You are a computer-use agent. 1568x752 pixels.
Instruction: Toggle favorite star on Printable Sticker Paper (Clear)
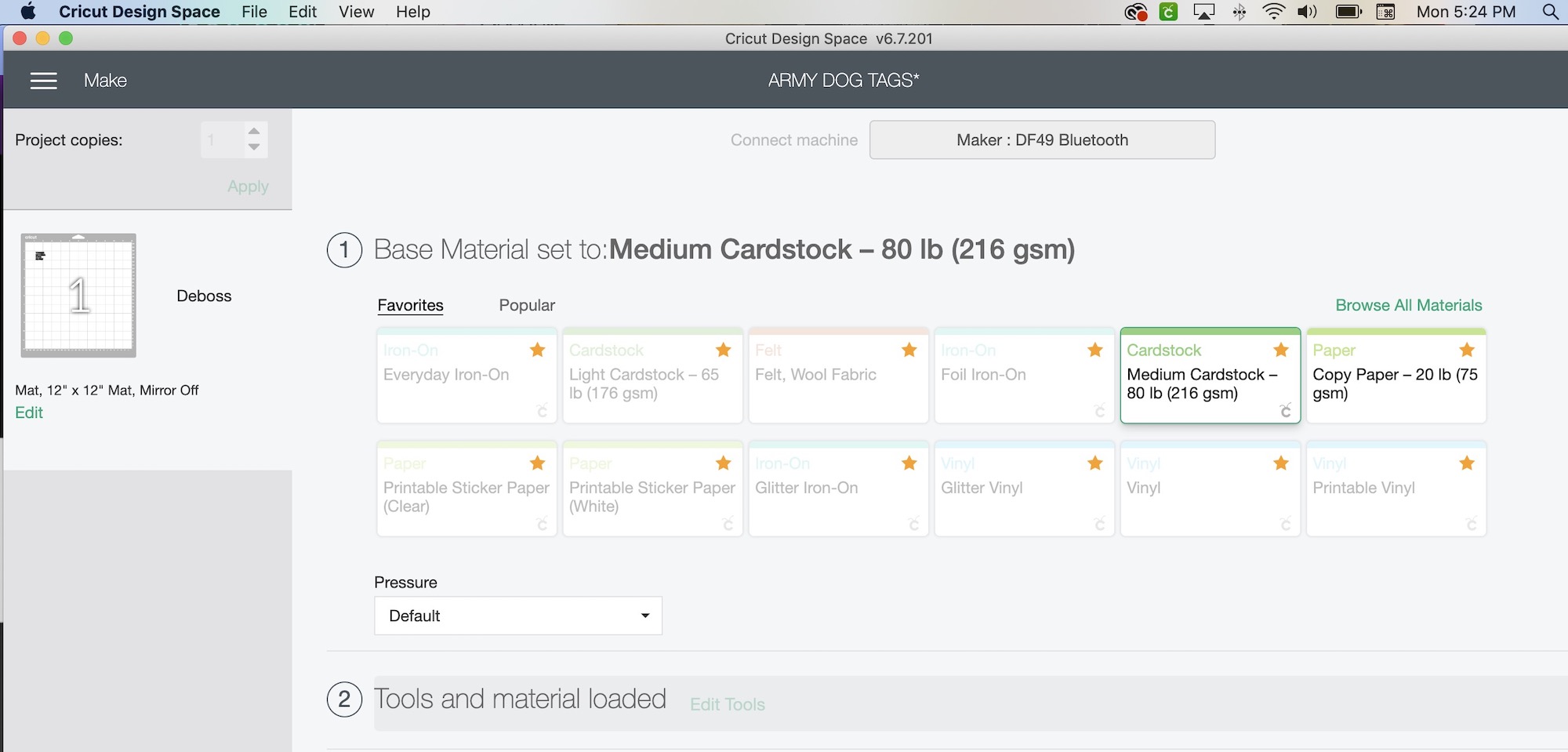538,463
